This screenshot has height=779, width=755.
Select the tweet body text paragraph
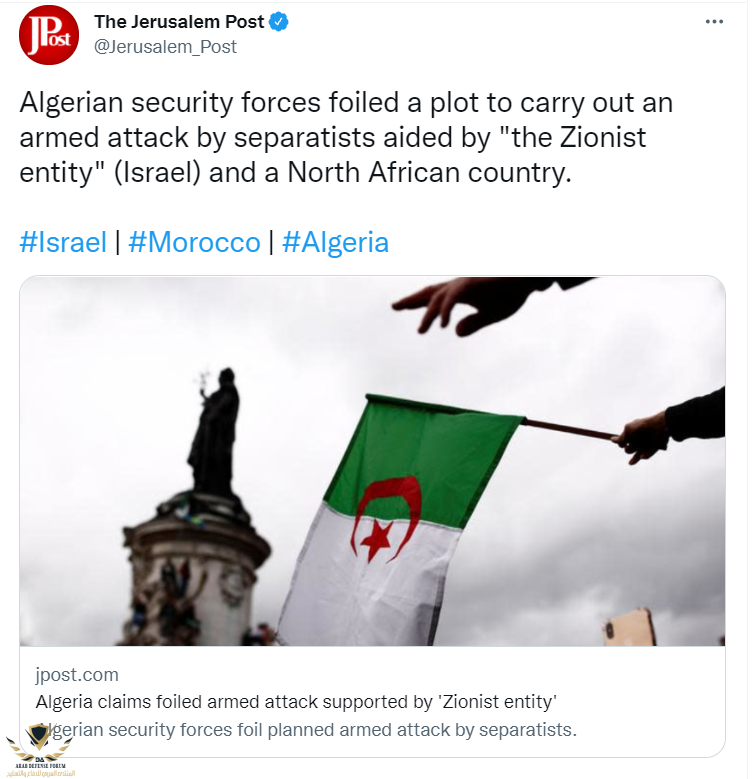pyautogui.click(x=345, y=136)
